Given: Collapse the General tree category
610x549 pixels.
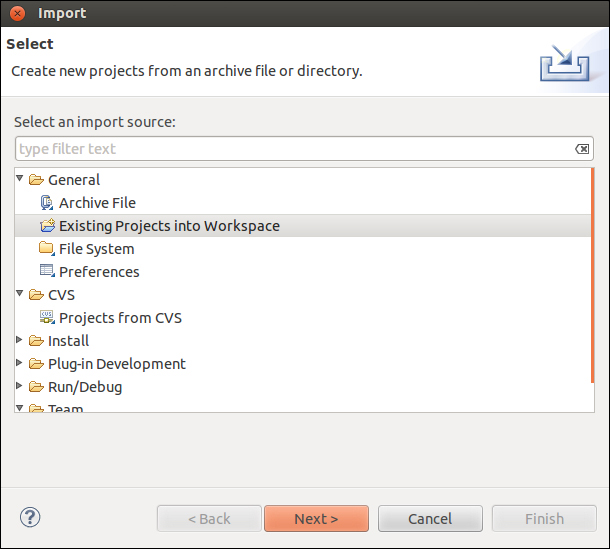Looking at the screenshot, I should [x=20, y=179].
